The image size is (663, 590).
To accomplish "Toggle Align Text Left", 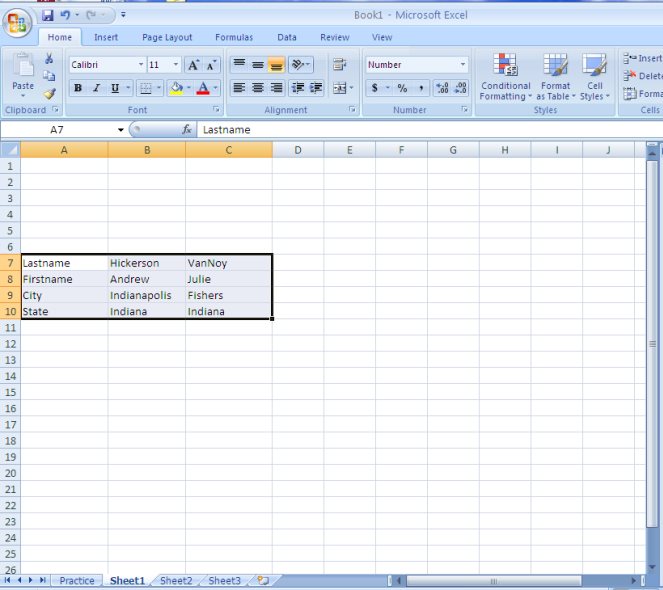I will pos(239,88).
